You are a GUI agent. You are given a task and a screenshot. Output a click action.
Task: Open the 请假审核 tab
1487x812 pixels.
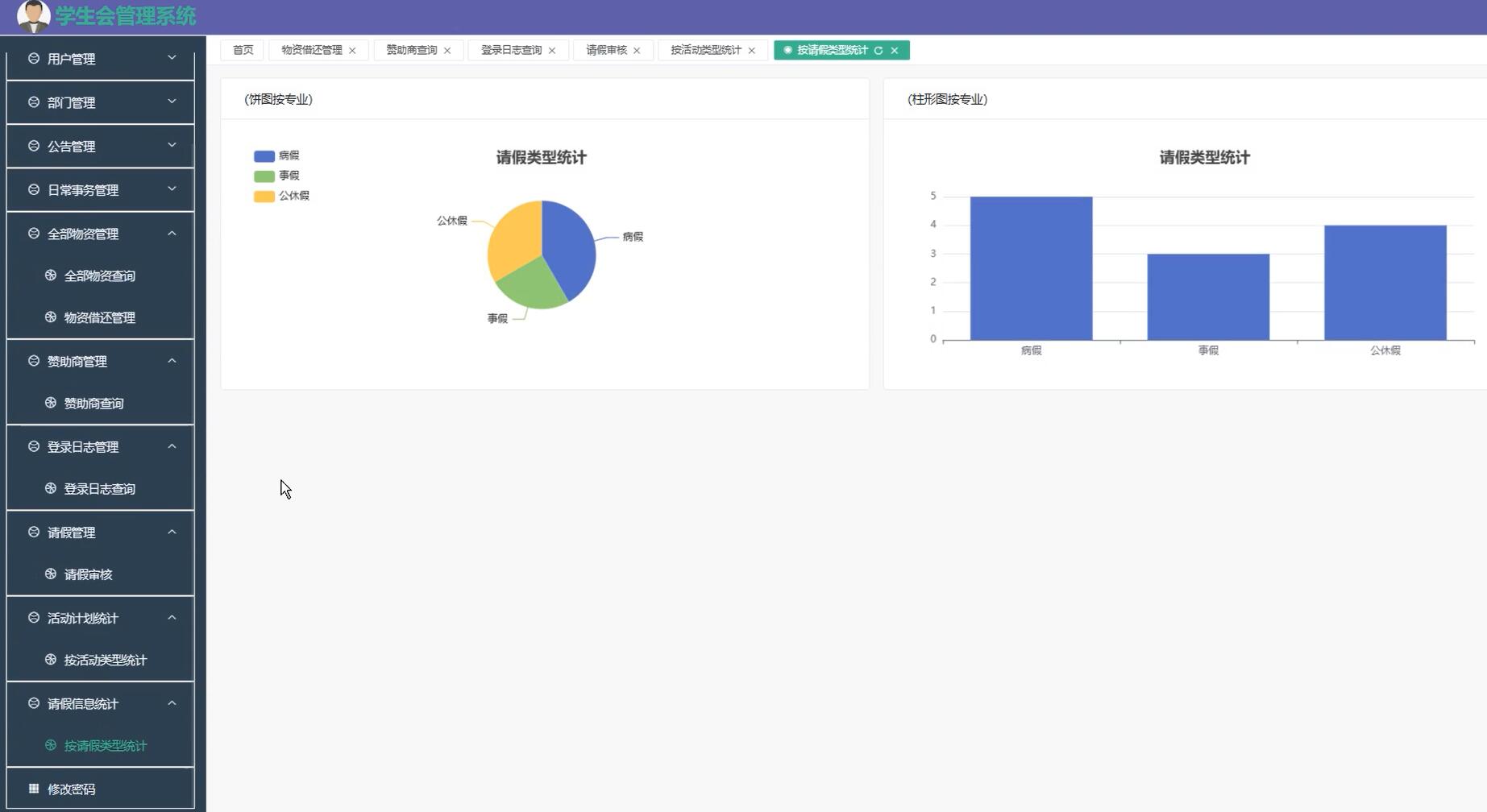coord(606,49)
